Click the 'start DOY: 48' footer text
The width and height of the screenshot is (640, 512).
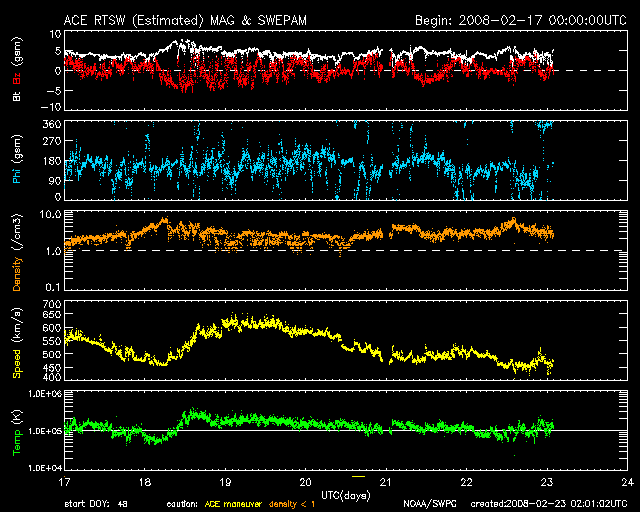click(96, 505)
